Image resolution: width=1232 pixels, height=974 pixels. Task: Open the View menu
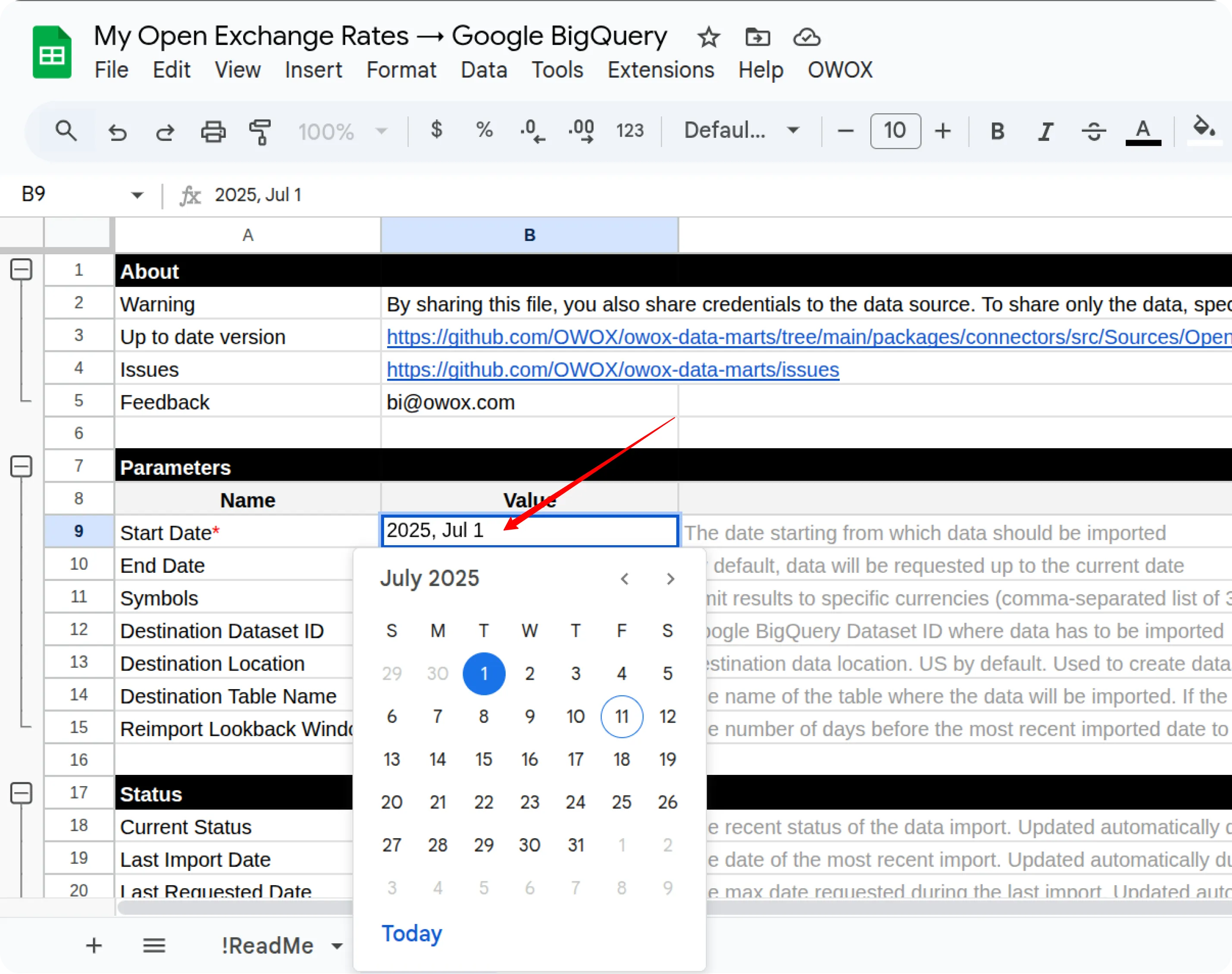click(x=237, y=70)
